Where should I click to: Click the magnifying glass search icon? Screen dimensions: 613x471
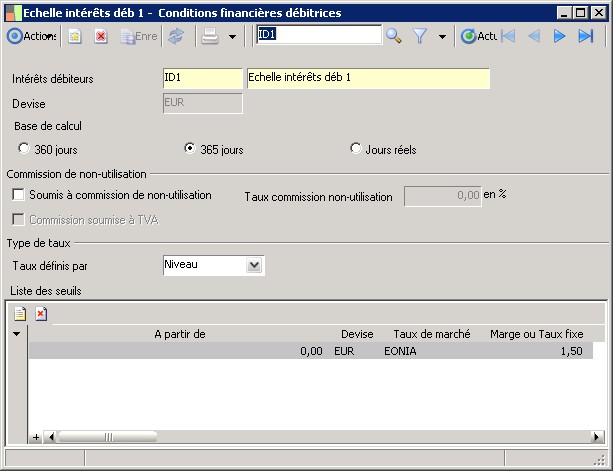click(394, 36)
